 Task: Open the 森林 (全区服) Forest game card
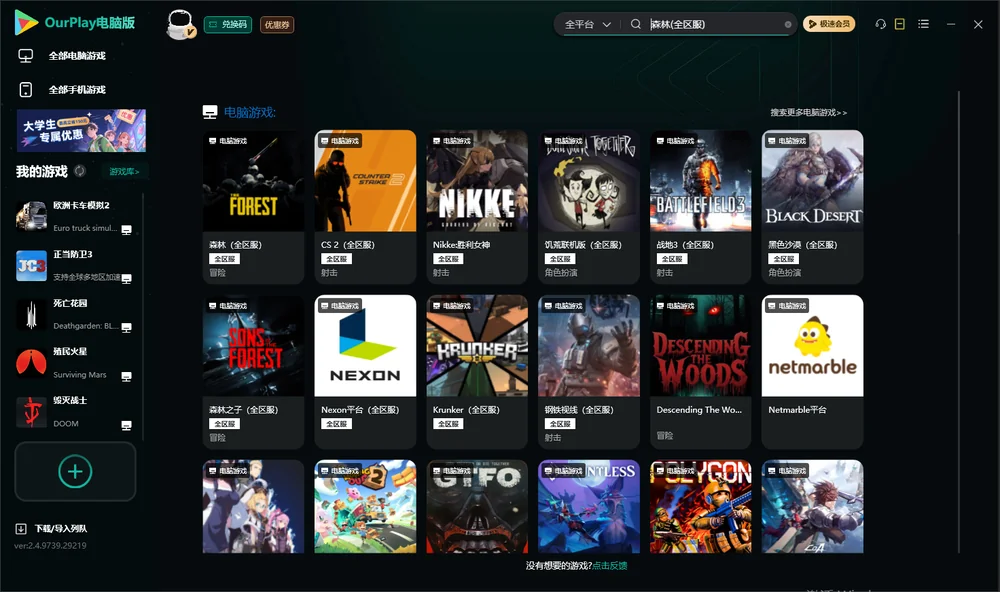253,207
